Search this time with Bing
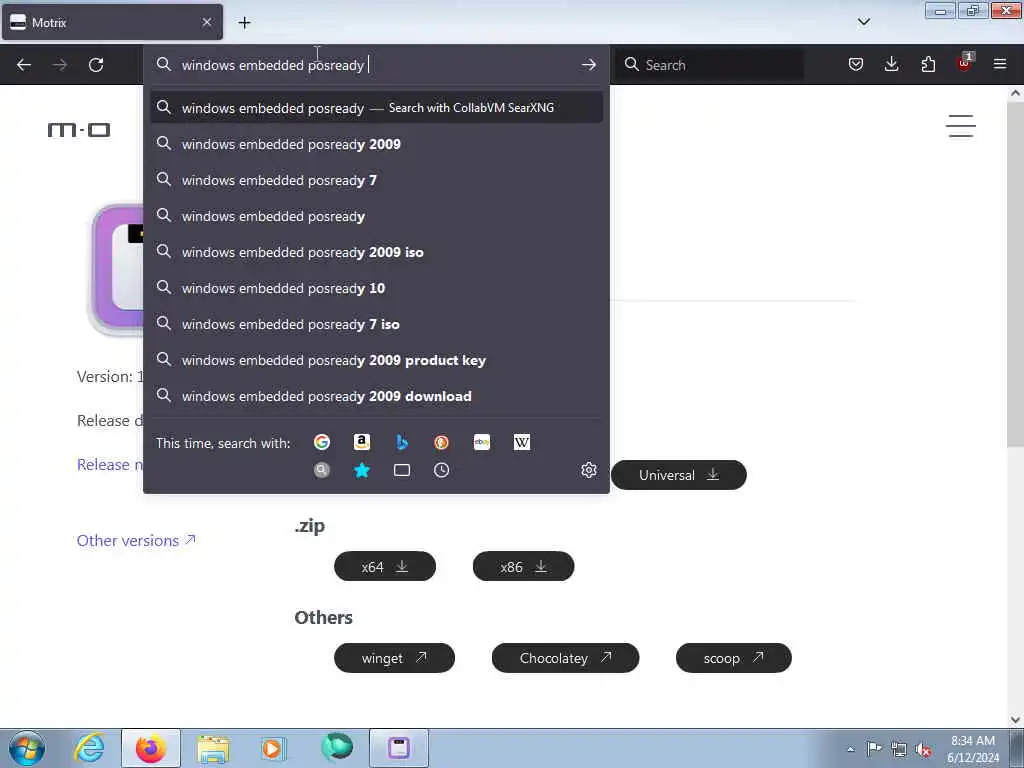The height and width of the screenshot is (768, 1024). [x=402, y=442]
